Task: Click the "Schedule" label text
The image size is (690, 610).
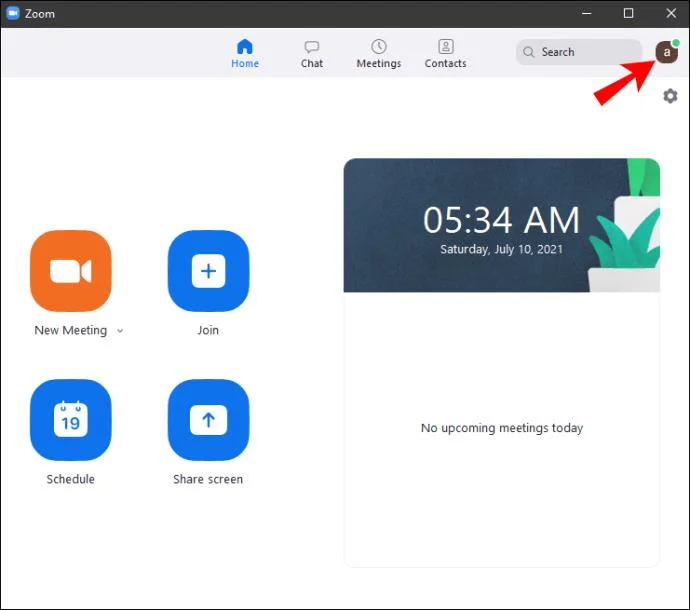Action: [71, 479]
